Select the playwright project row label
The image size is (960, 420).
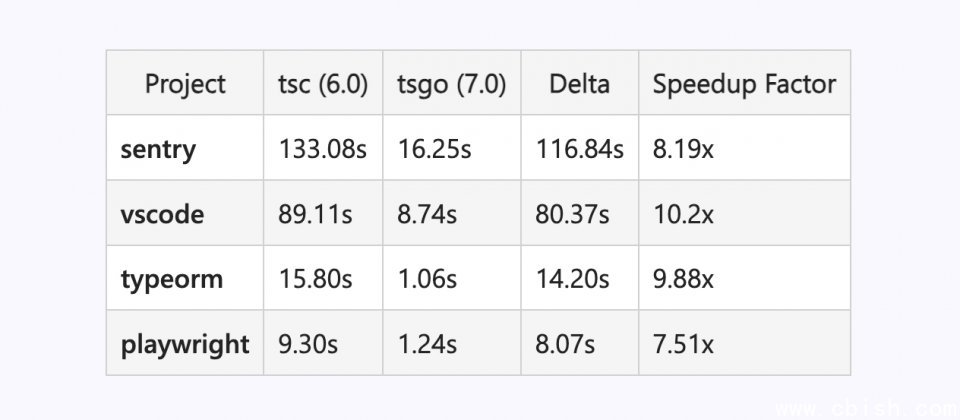(185, 345)
